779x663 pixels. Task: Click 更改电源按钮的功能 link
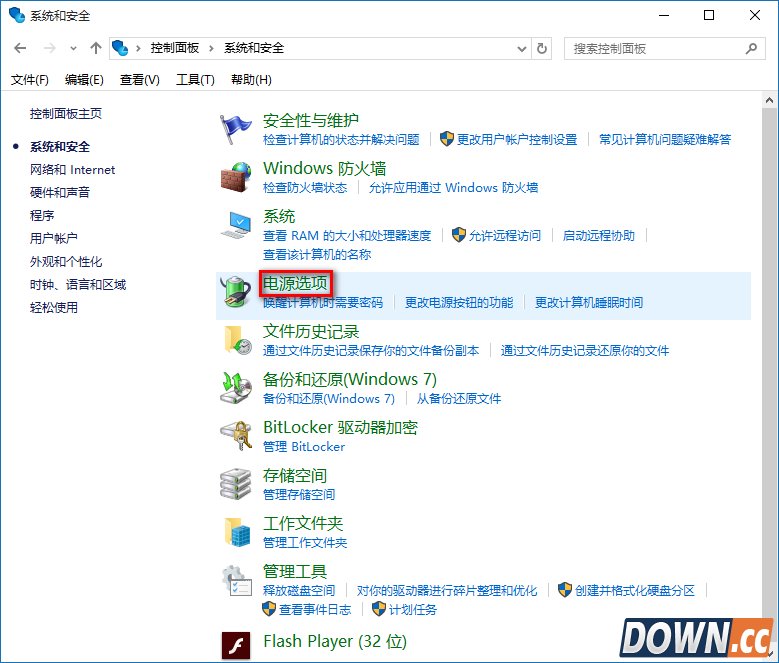pos(459,302)
